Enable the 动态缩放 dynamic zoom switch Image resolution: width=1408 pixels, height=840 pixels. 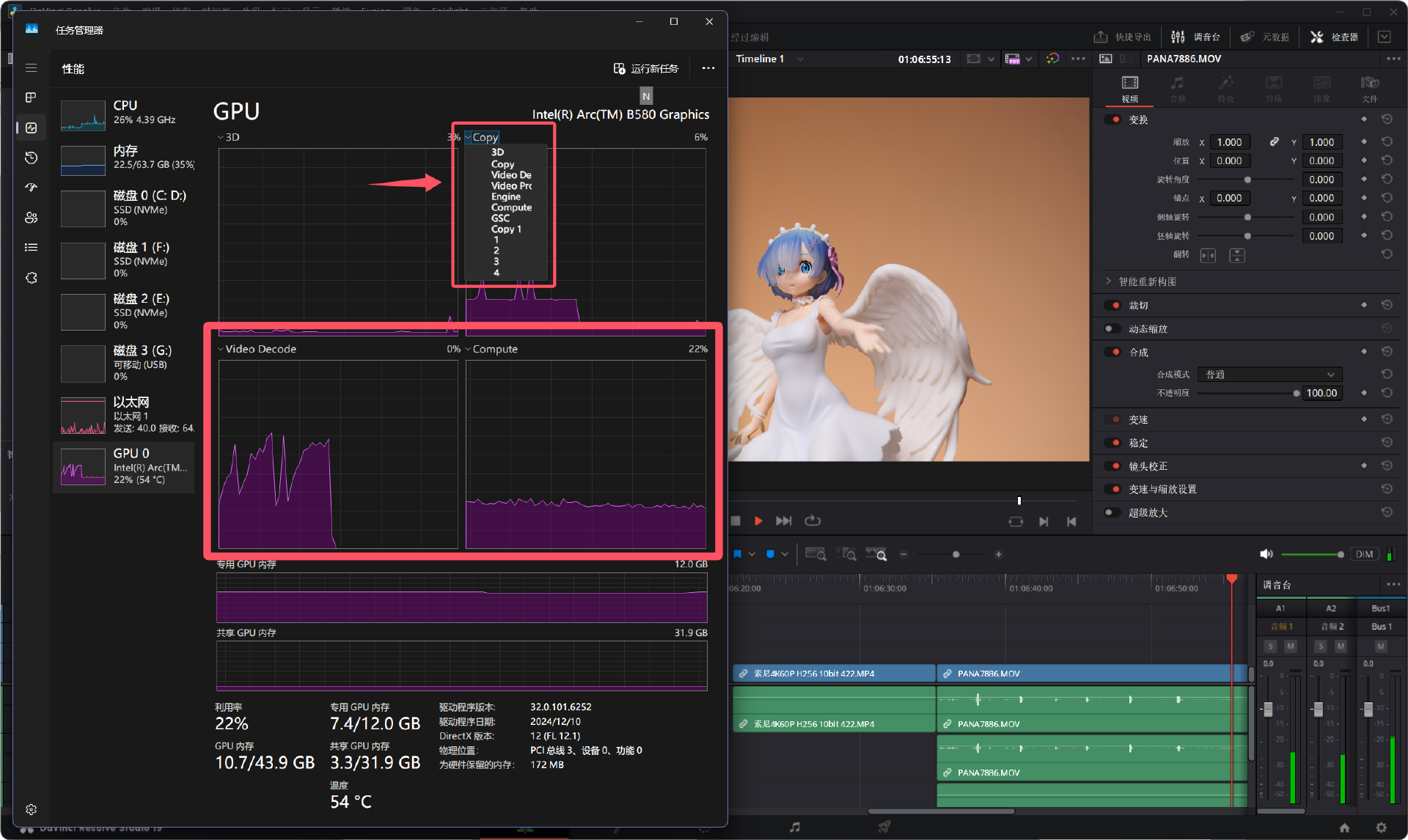pos(1112,328)
